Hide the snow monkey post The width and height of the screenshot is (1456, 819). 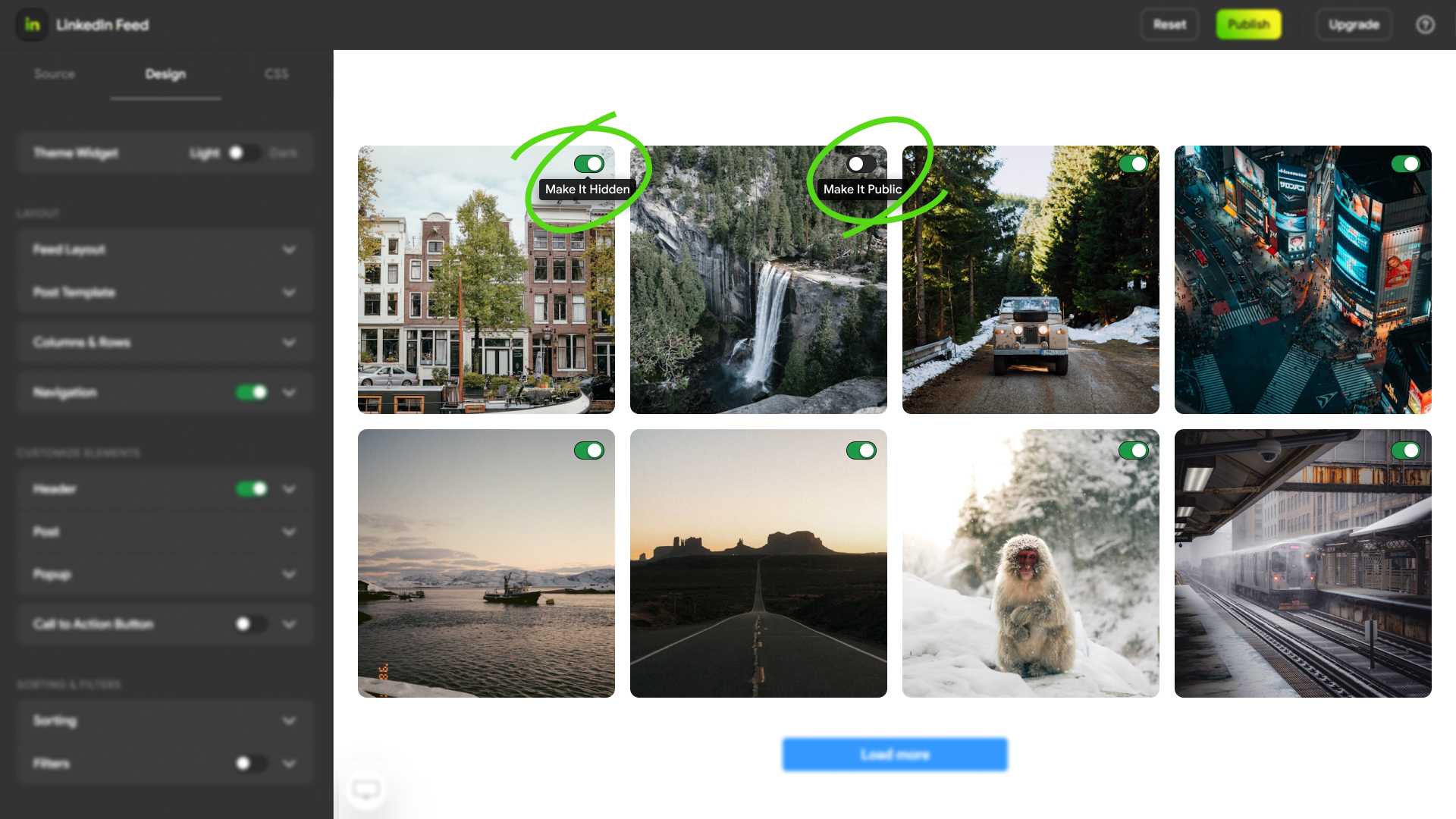point(1133,450)
